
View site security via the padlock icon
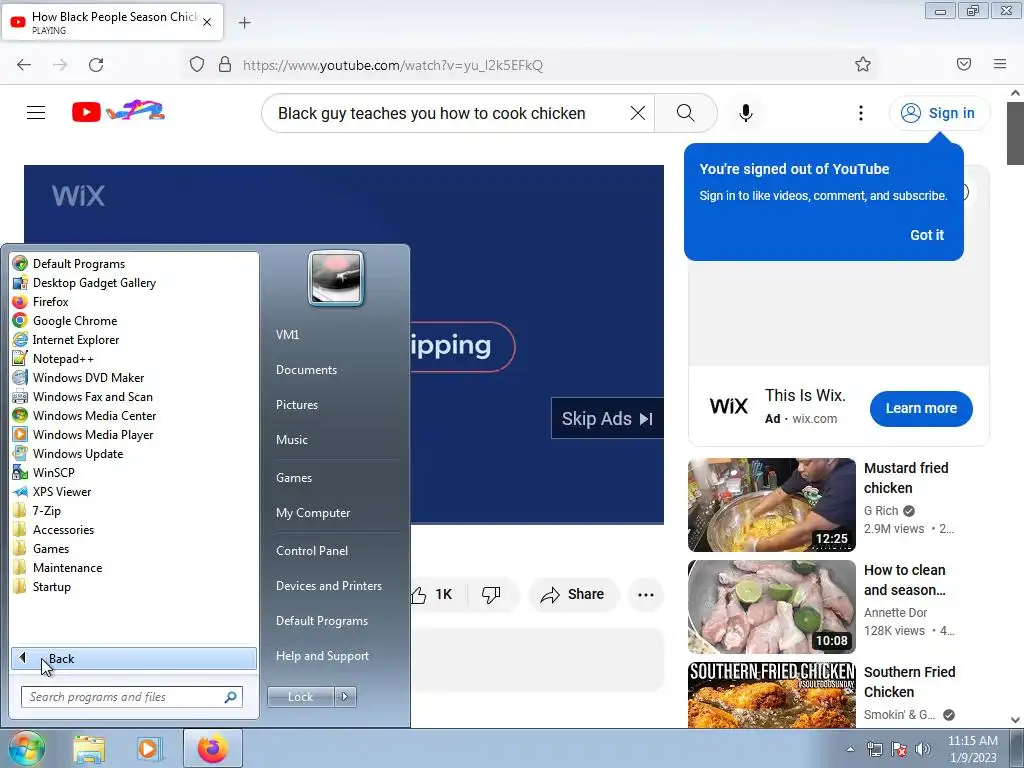225,64
